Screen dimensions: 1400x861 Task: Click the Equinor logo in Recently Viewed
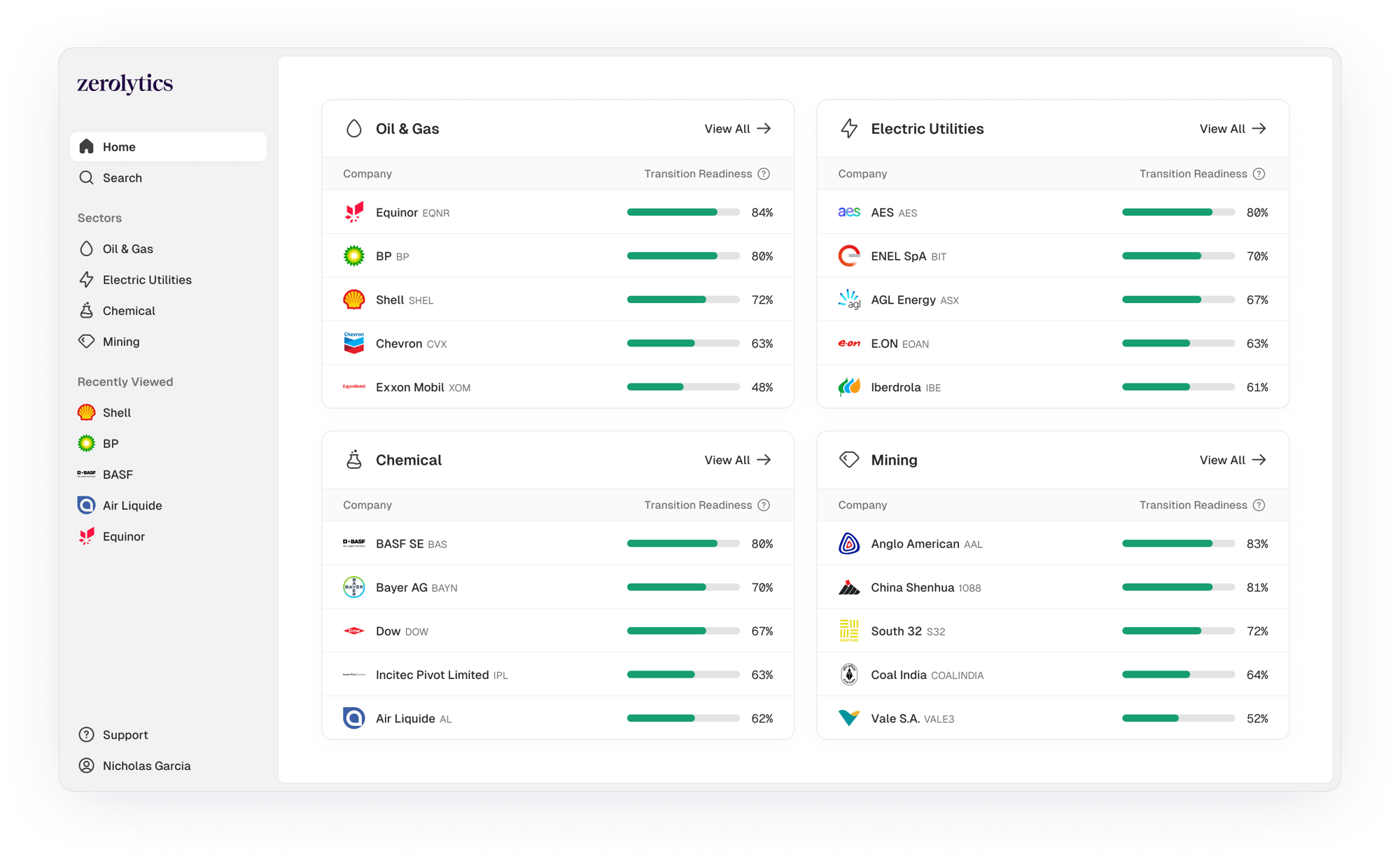tap(86, 536)
